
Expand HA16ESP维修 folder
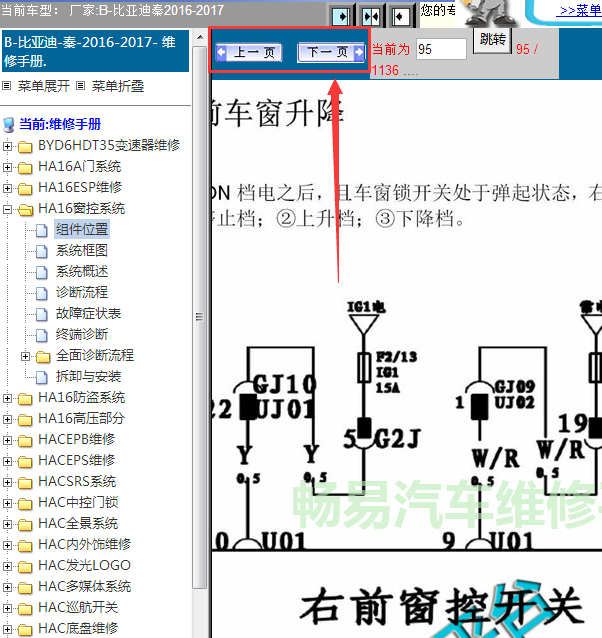[7, 188]
